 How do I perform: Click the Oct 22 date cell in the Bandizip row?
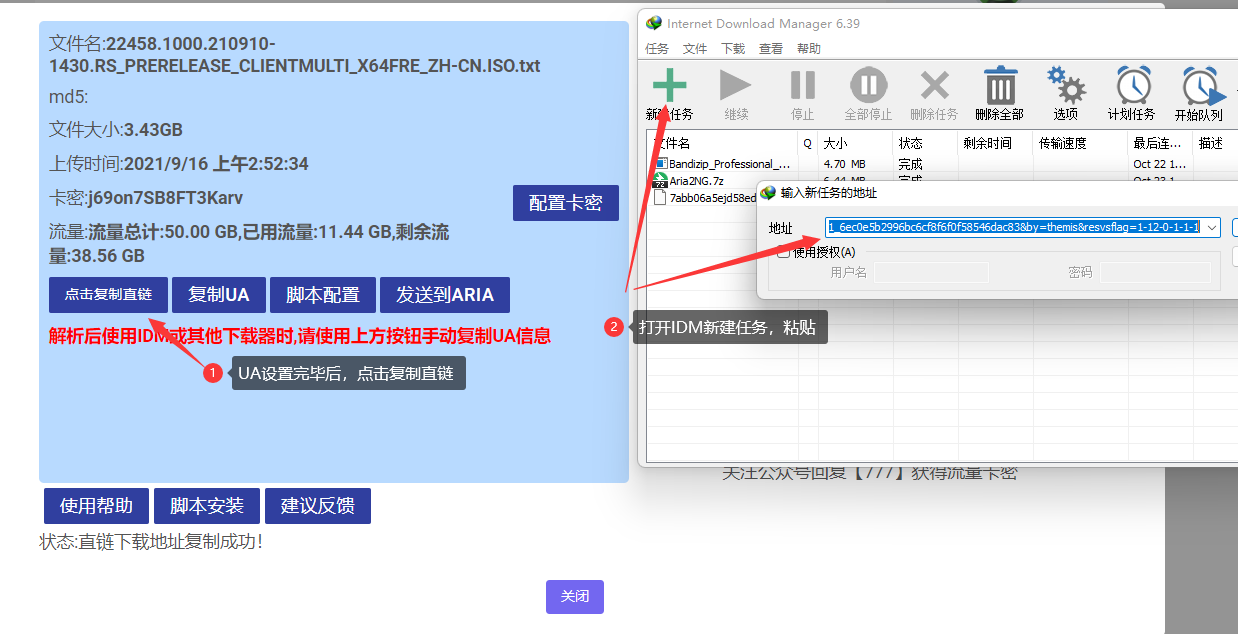pyautogui.click(x=1160, y=164)
